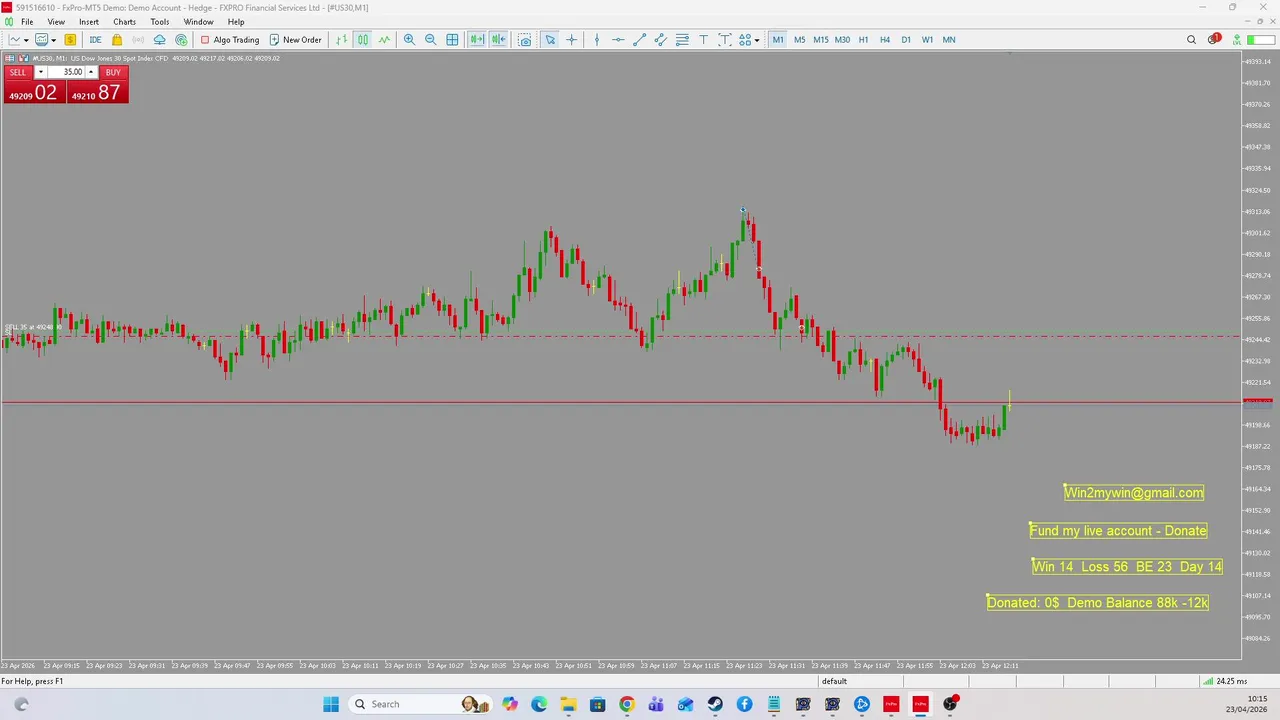The height and width of the screenshot is (720, 1280).
Task: Select the trendline drawing tool
Action: coord(640,40)
